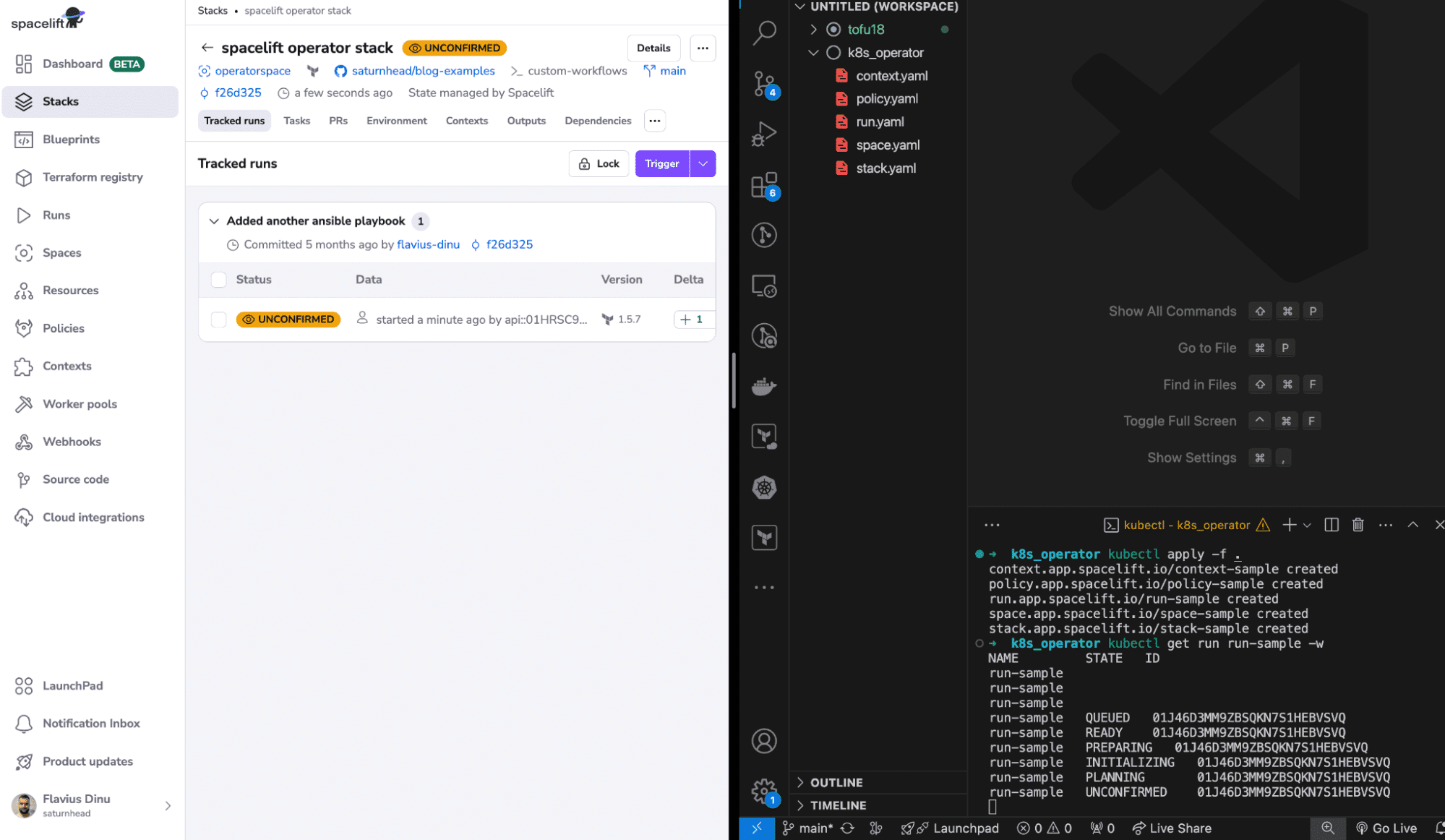This screenshot has height=840, width=1445.
Task: Expand tofu18 folder in explorer
Action: [813, 30]
